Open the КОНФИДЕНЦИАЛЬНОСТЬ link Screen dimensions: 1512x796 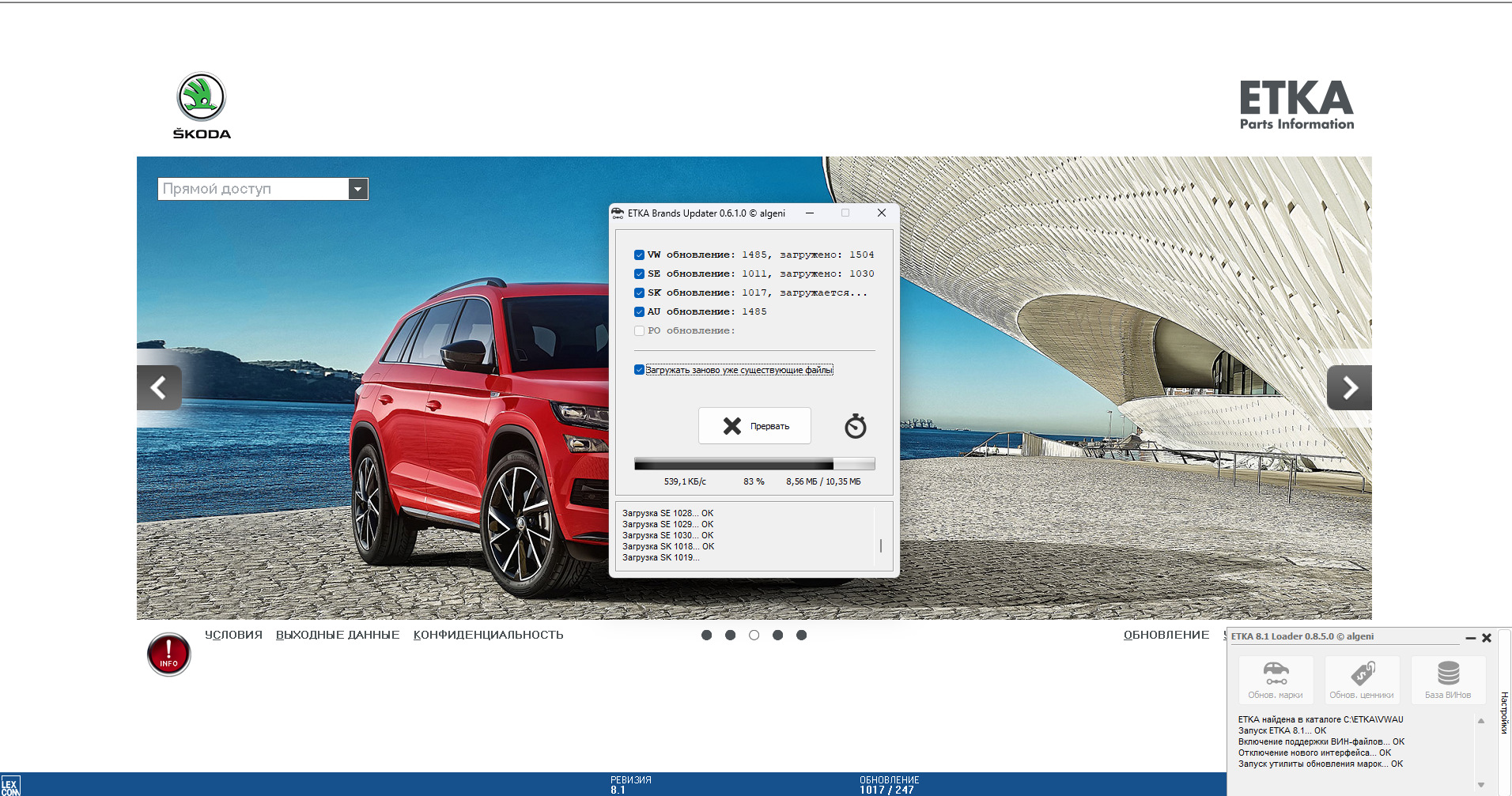click(488, 635)
